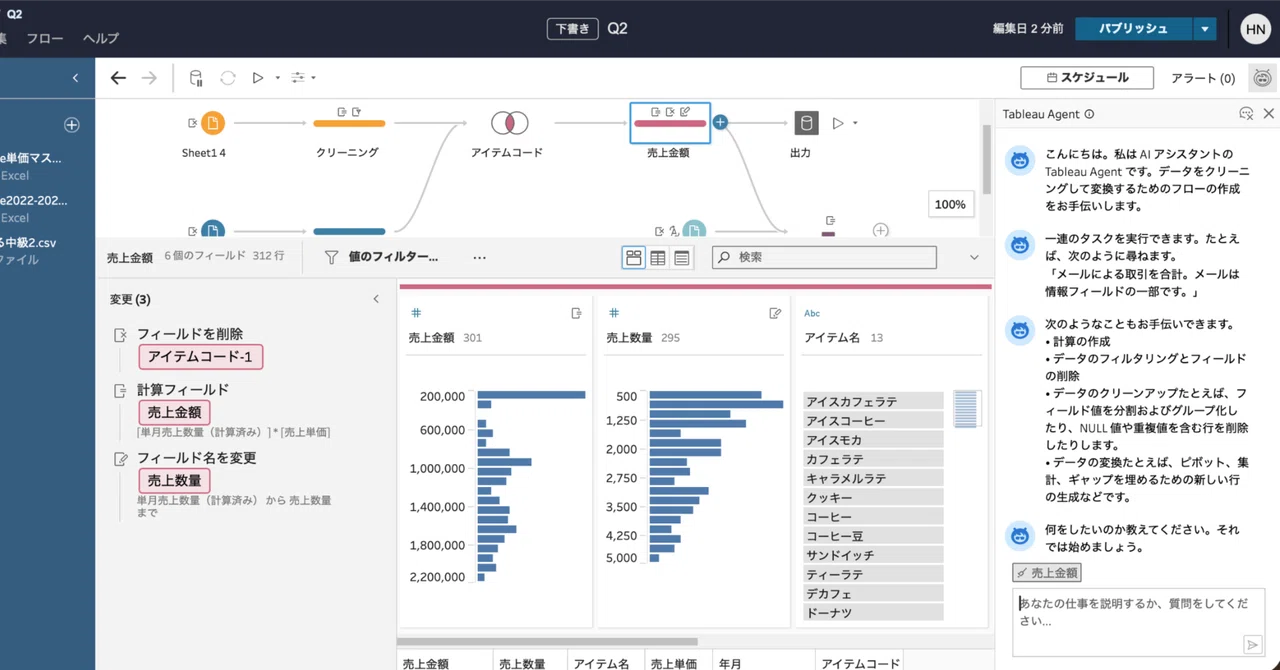Click the 売上単価 grid column header
Screen dimensions: 1280x670
pos(674,663)
